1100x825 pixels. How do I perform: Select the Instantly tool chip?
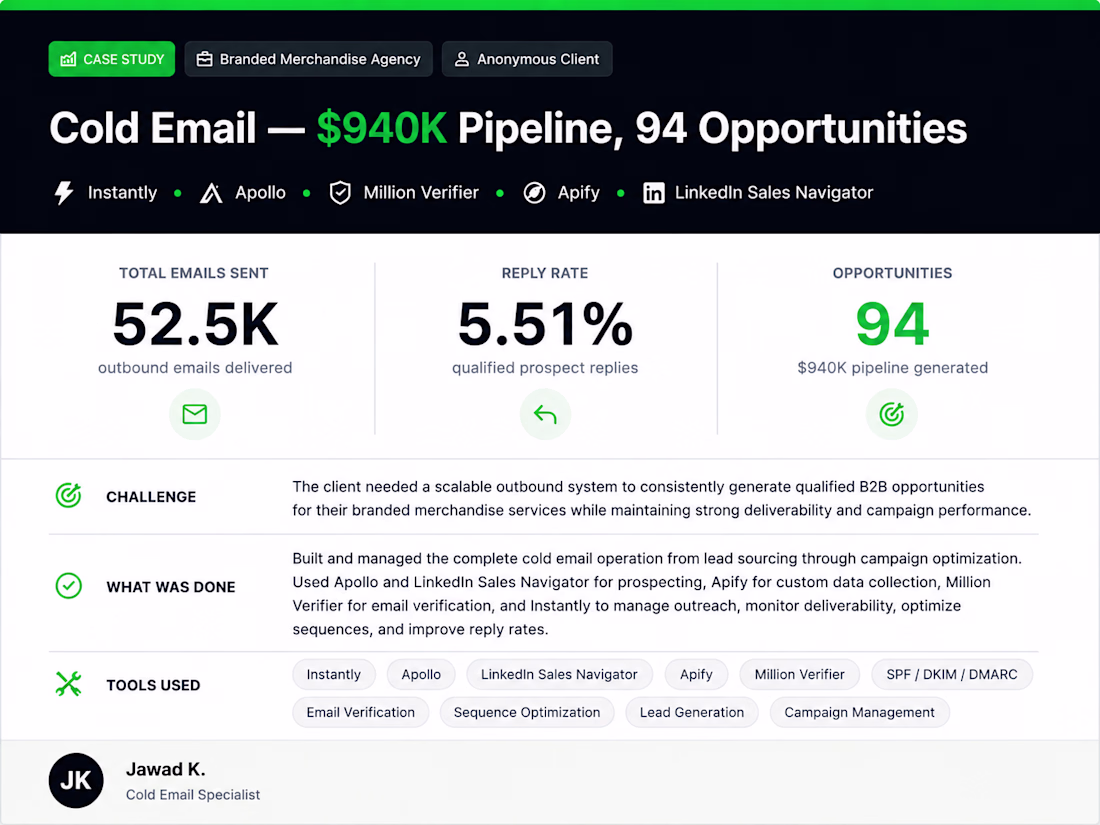tap(334, 674)
